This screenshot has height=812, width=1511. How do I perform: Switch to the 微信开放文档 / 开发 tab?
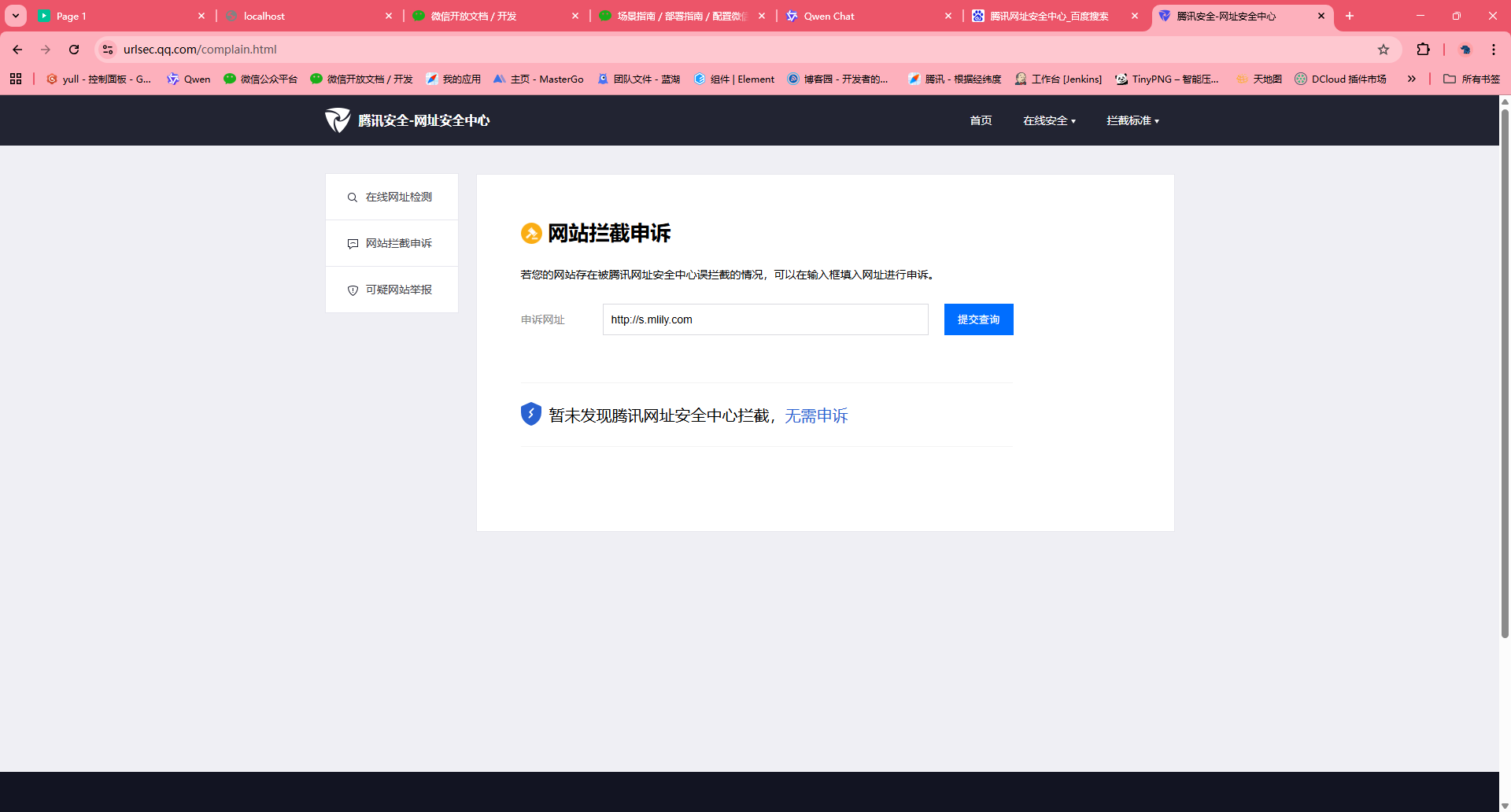[495, 16]
